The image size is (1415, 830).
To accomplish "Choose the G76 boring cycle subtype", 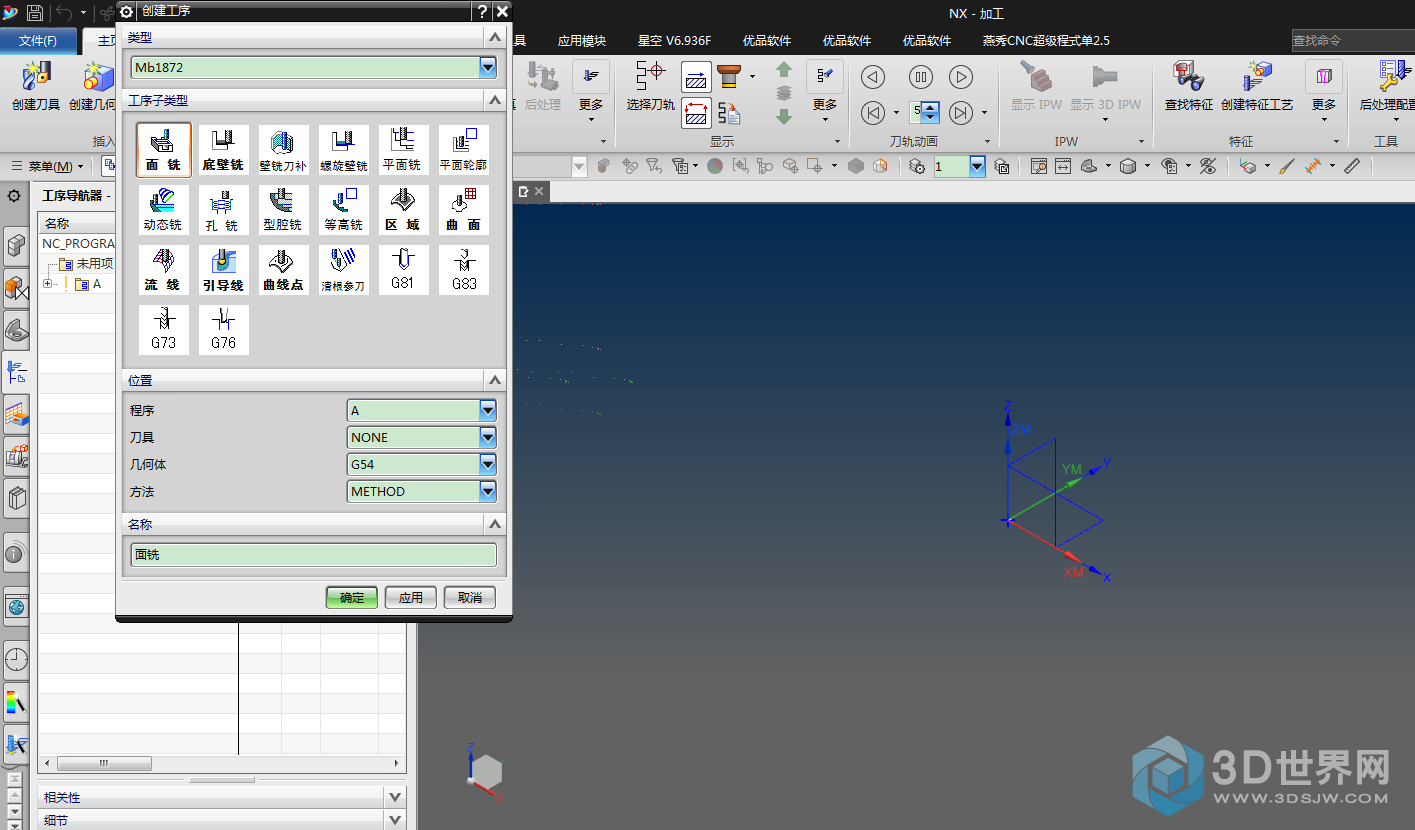I will click(224, 330).
